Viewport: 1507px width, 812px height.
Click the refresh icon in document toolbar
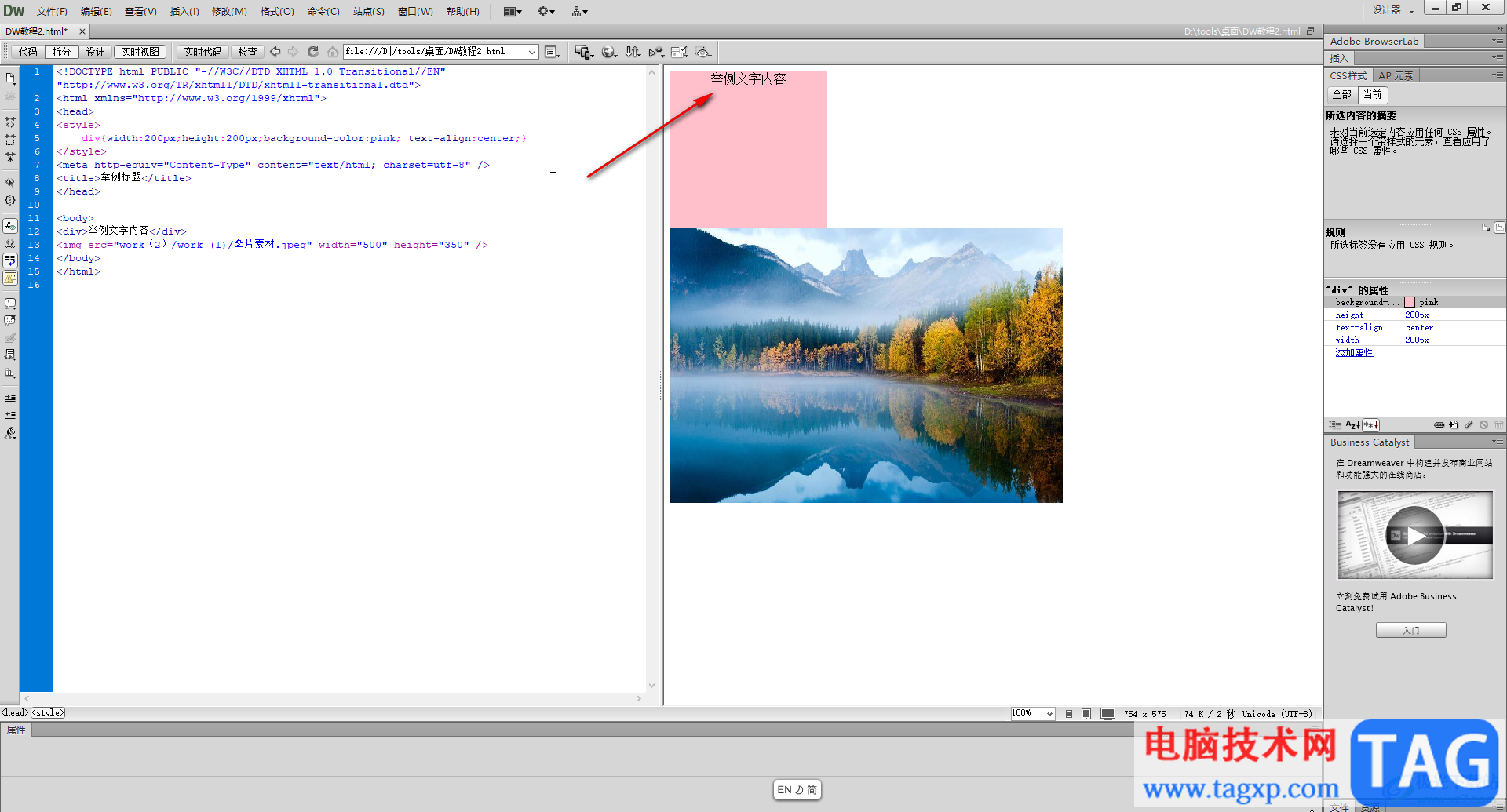point(312,52)
